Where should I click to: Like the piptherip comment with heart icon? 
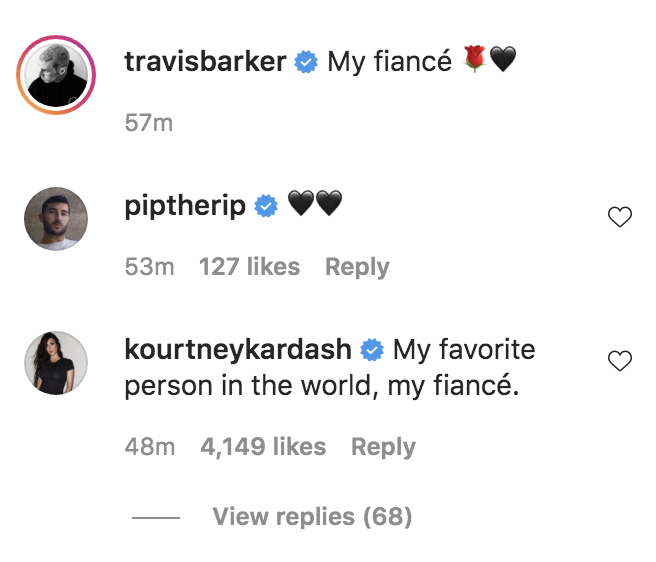pyautogui.click(x=620, y=217)
